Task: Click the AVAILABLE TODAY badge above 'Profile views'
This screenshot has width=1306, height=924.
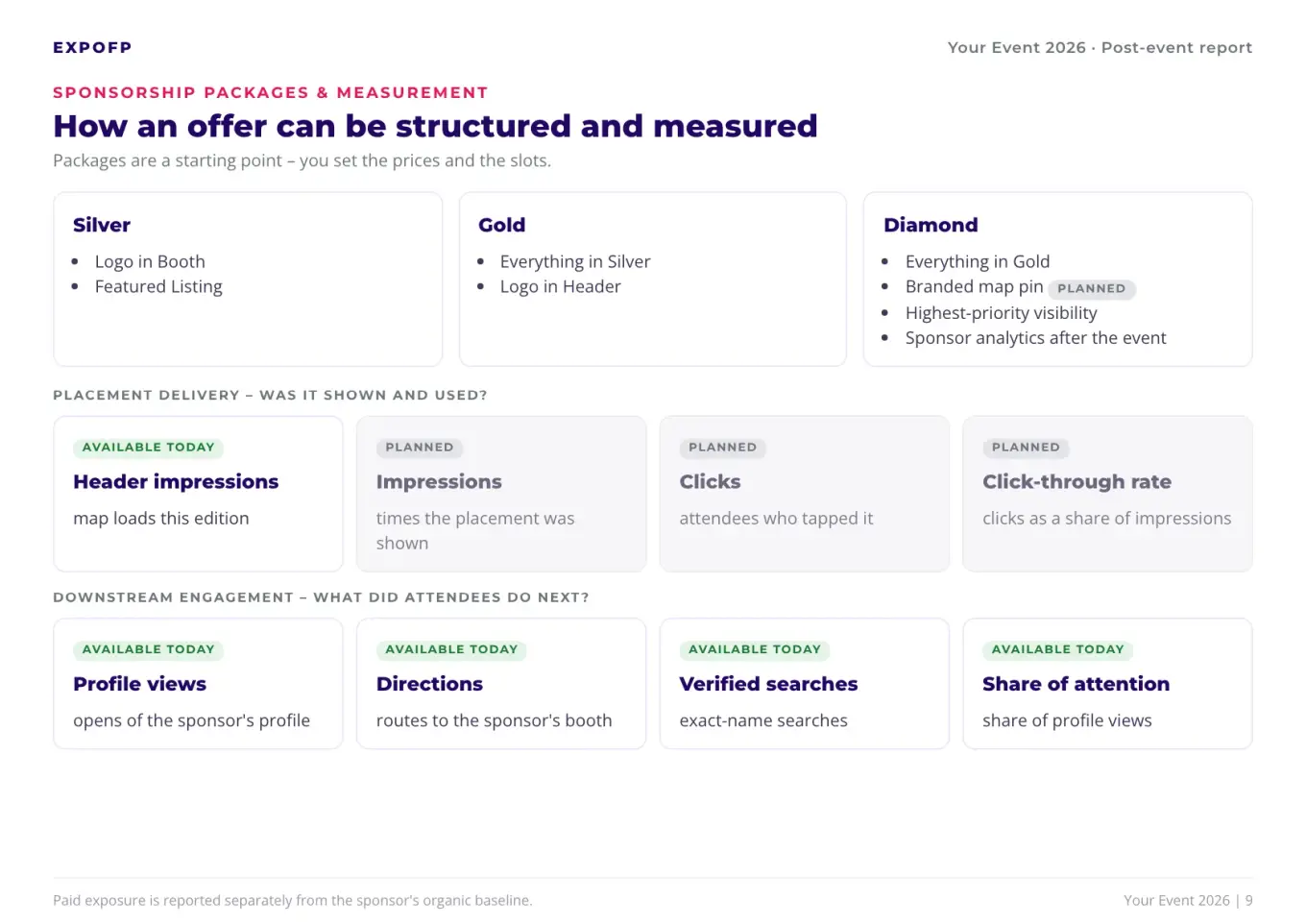Action: [x=149, y=650]
